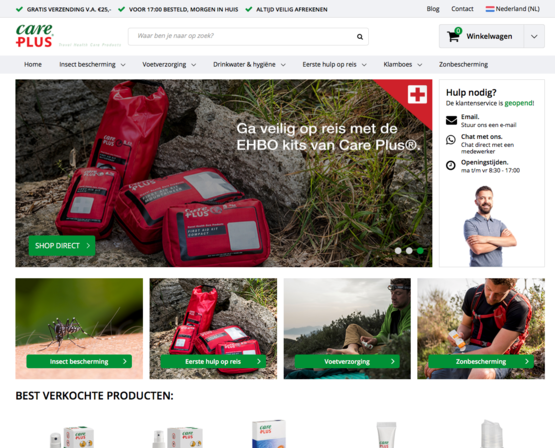Click the 'Hulp nodig?' heading

tap(471, 93)
